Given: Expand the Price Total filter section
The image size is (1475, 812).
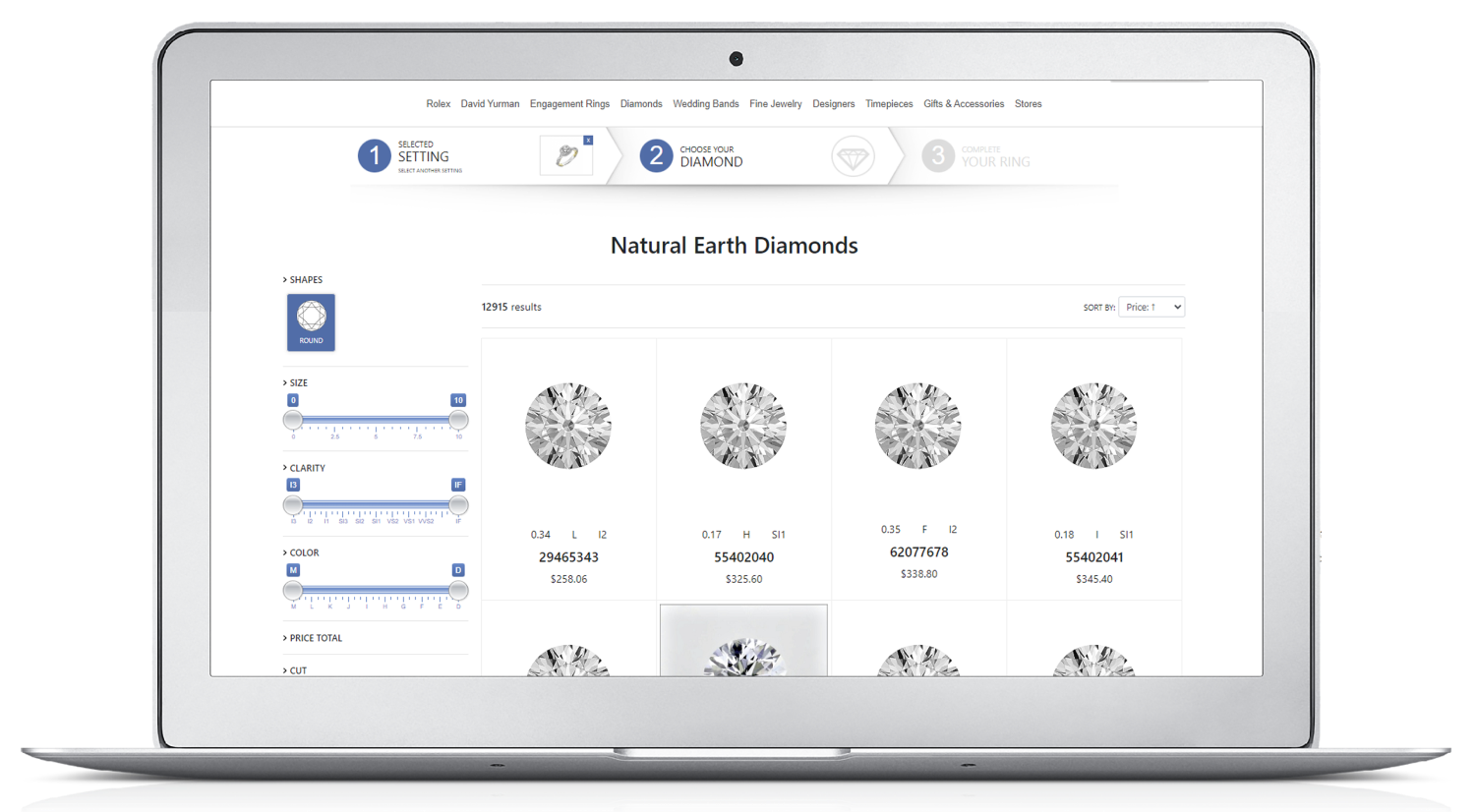Looking at the screenshot, I should click(313, 638).
